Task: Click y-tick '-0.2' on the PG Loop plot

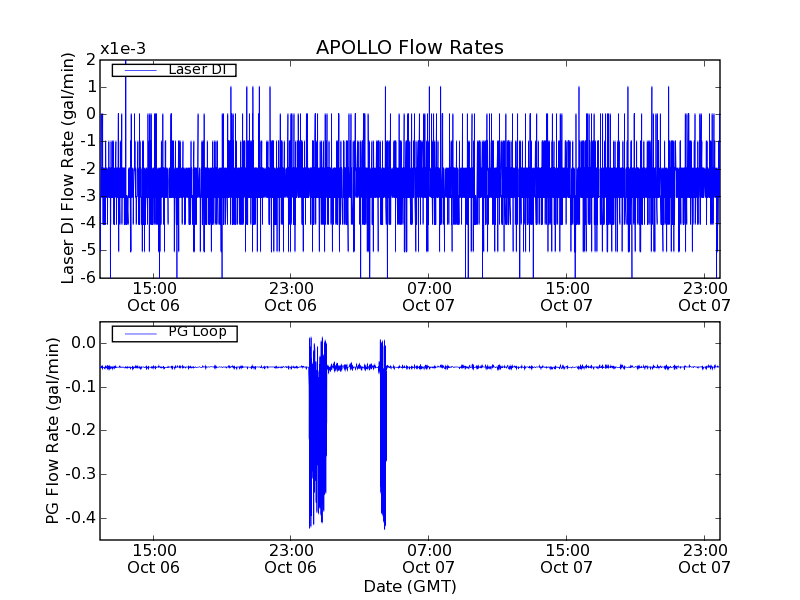Action: 82,430
